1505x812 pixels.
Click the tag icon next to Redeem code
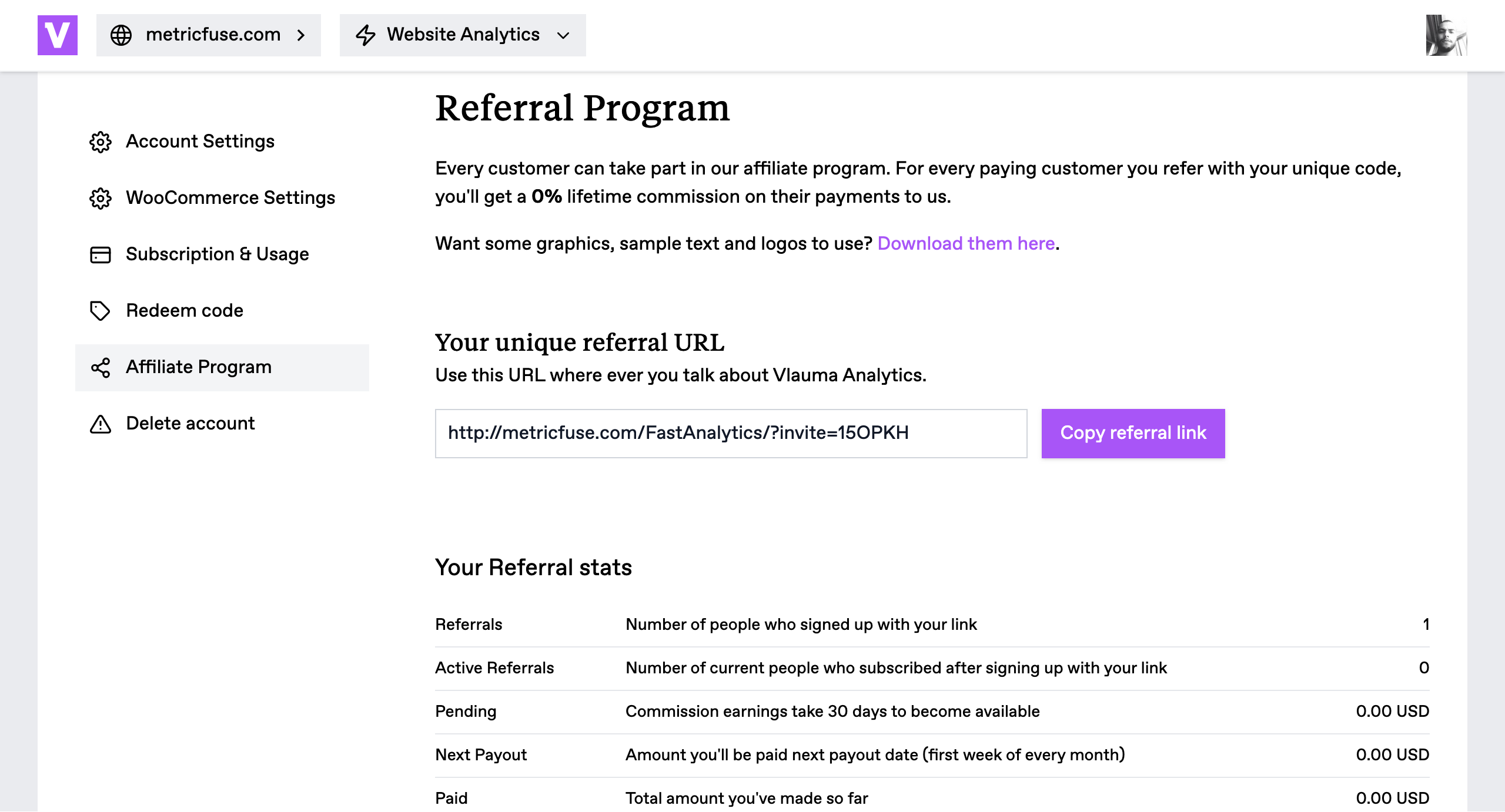tap(100, 311)
